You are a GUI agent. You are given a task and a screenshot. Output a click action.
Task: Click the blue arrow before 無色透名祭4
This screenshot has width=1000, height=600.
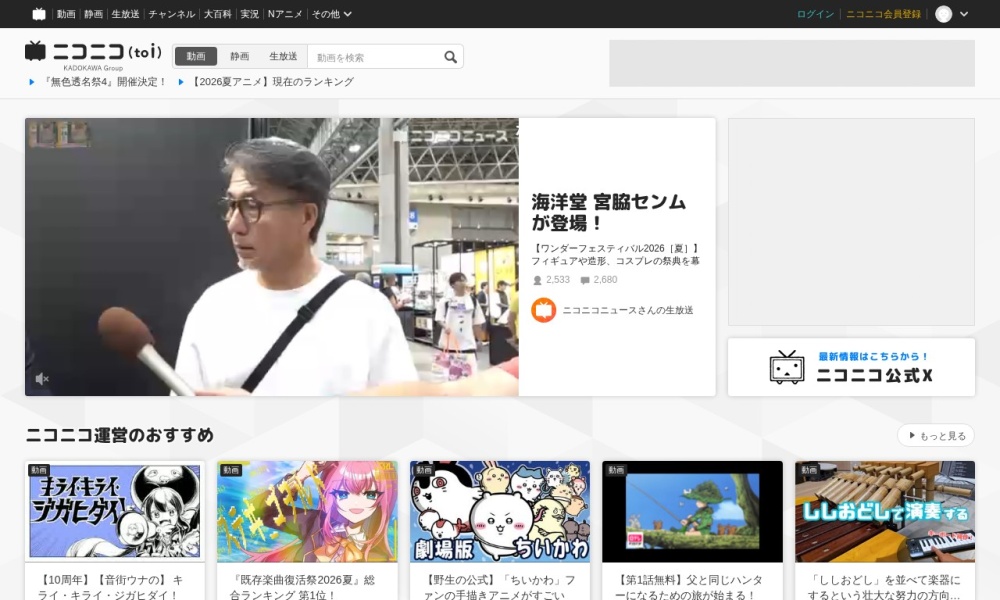pyautogui.click(x=31, y=82)
